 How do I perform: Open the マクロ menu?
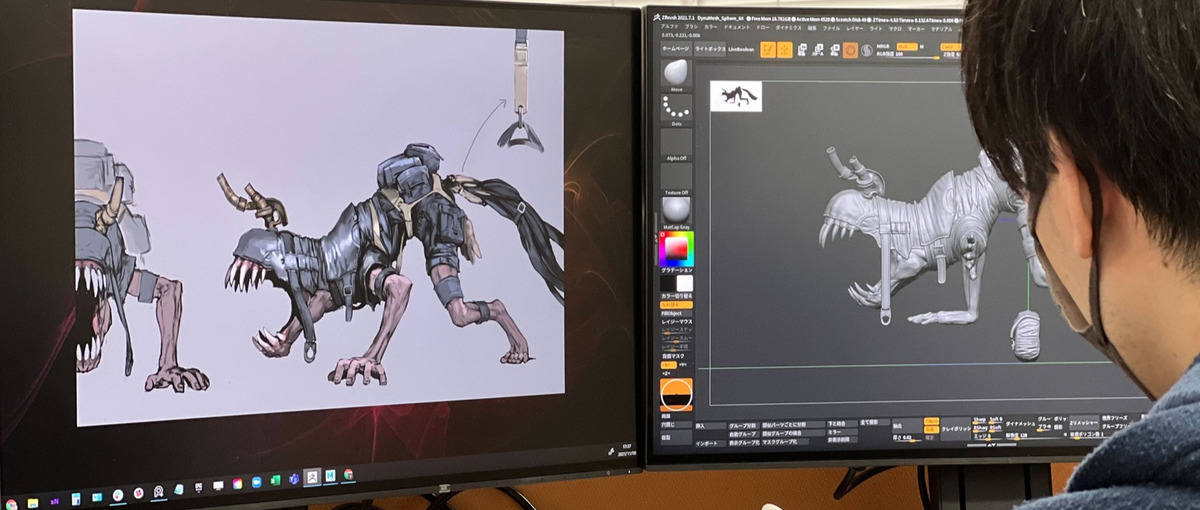point(896,27)
